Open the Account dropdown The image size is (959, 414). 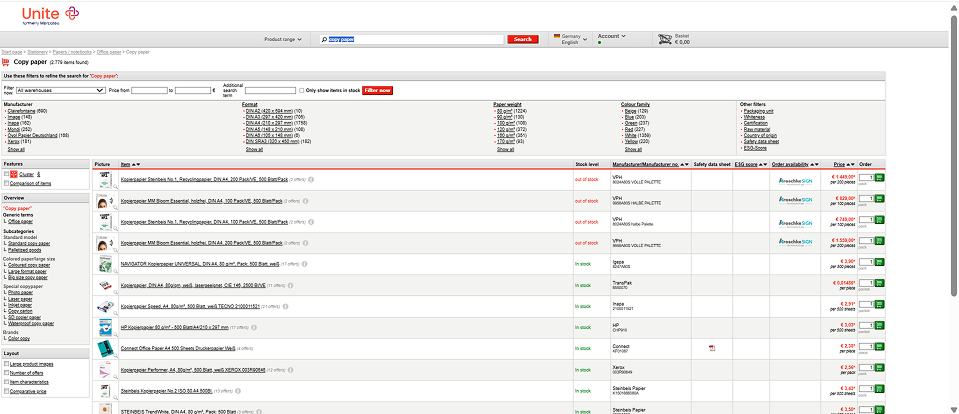612,36
